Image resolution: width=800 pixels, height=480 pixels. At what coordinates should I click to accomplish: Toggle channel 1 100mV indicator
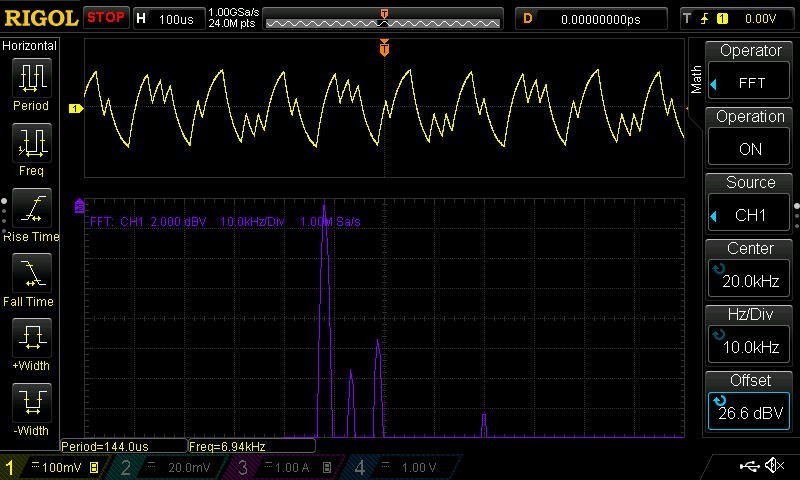56,467
